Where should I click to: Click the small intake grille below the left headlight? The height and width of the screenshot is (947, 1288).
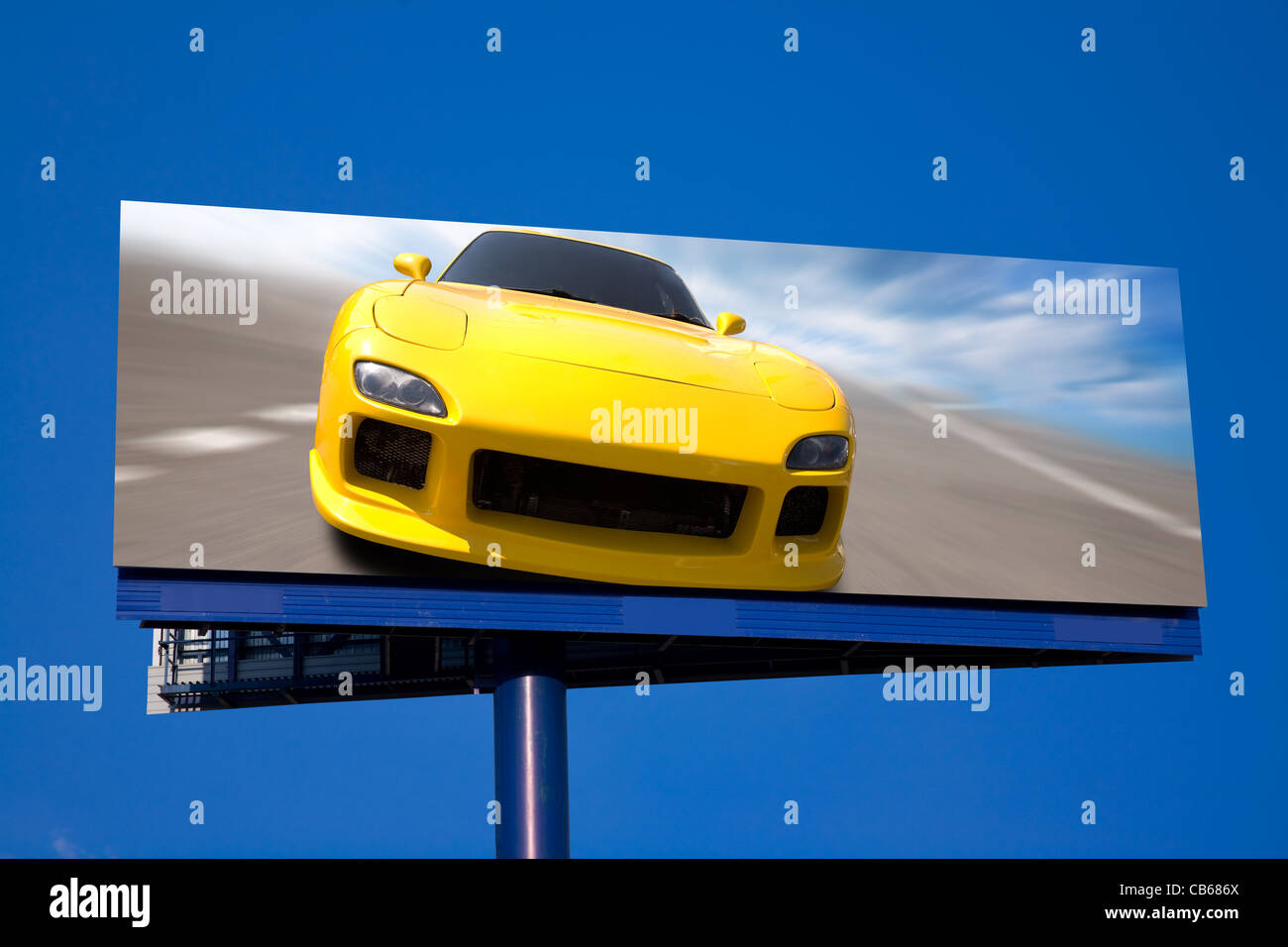click(x=392, y=454)
